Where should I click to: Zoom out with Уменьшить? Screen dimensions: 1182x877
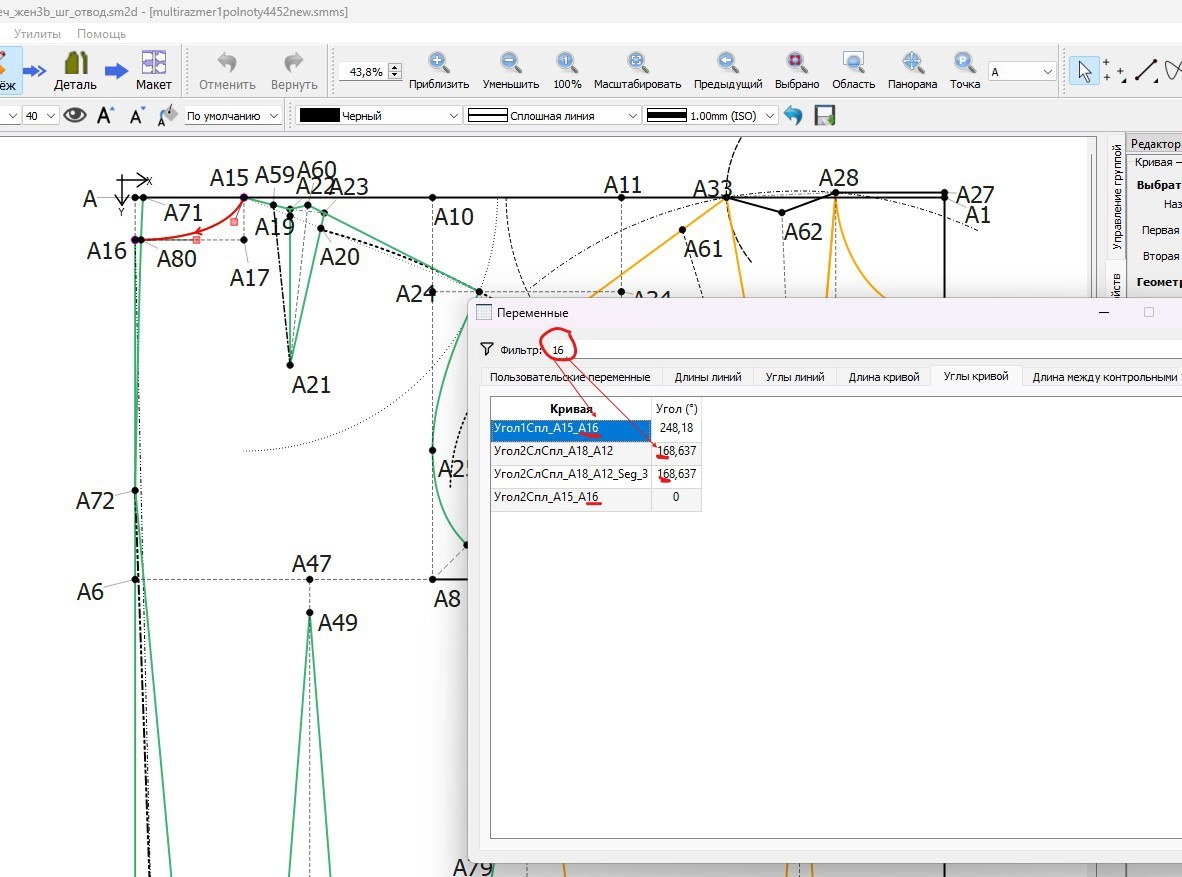click(x=510, y=71)
